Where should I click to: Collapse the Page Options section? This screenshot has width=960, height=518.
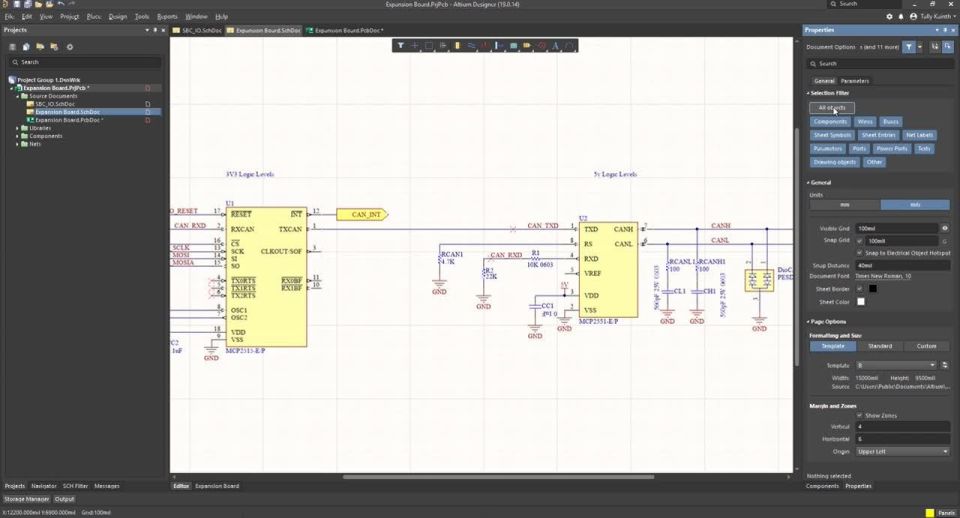[x=808, y=321]
